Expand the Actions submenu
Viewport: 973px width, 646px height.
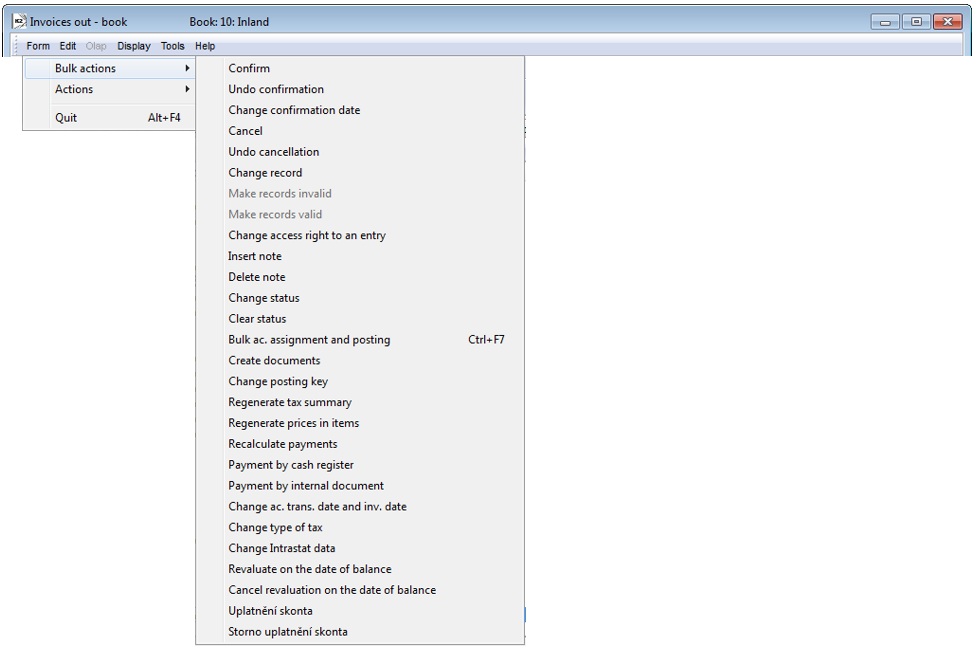click(109, 89)
